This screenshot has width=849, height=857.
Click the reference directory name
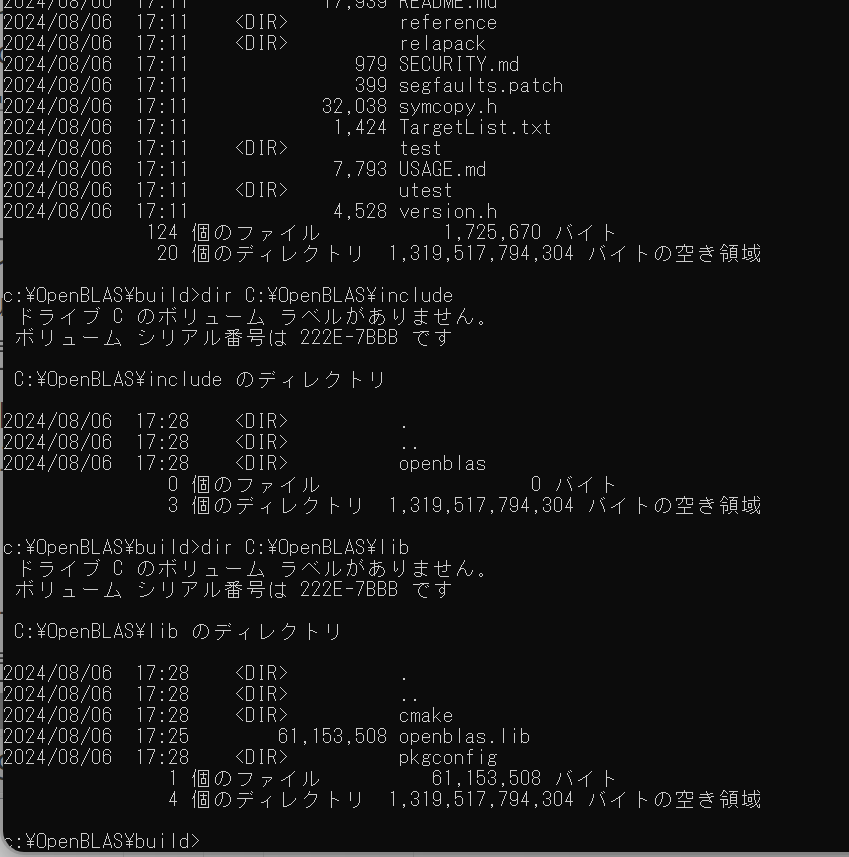click(448, 23)
